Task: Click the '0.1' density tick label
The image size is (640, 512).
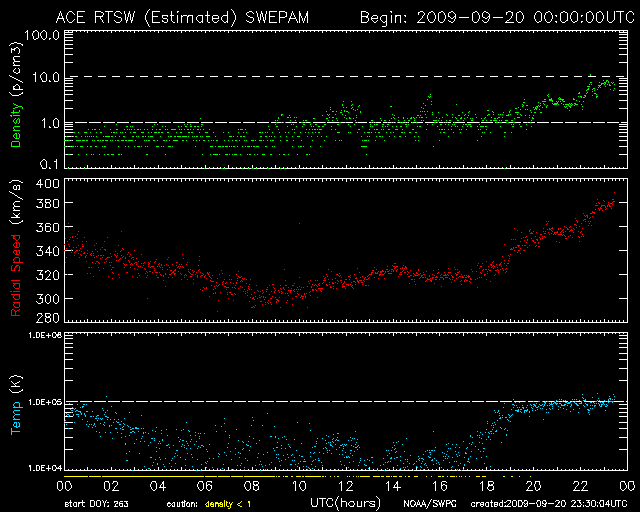Action: [x=49, y=164]
